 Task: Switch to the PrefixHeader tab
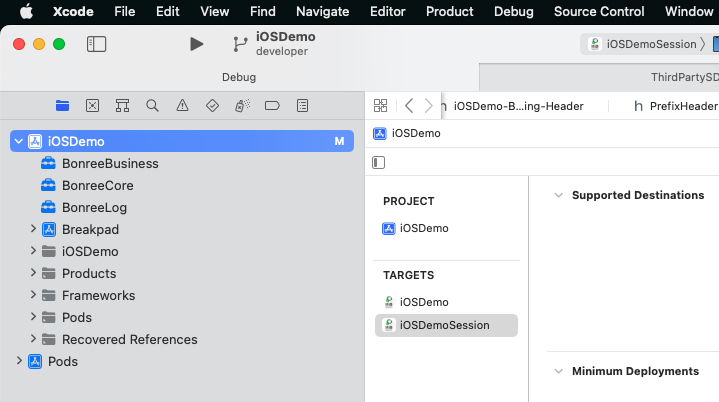(x=675, y=105)
